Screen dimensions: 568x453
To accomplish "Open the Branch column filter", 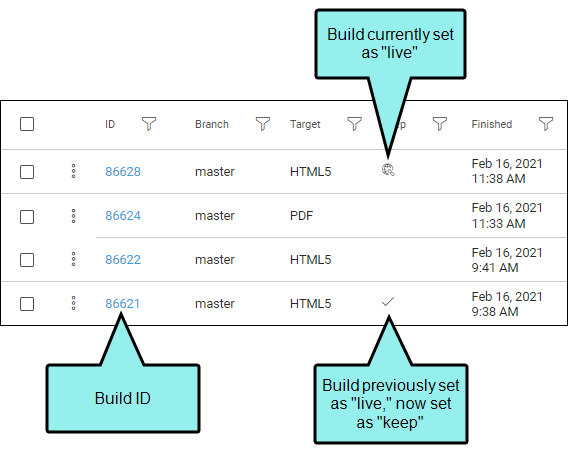I will (x=263, y=123).
